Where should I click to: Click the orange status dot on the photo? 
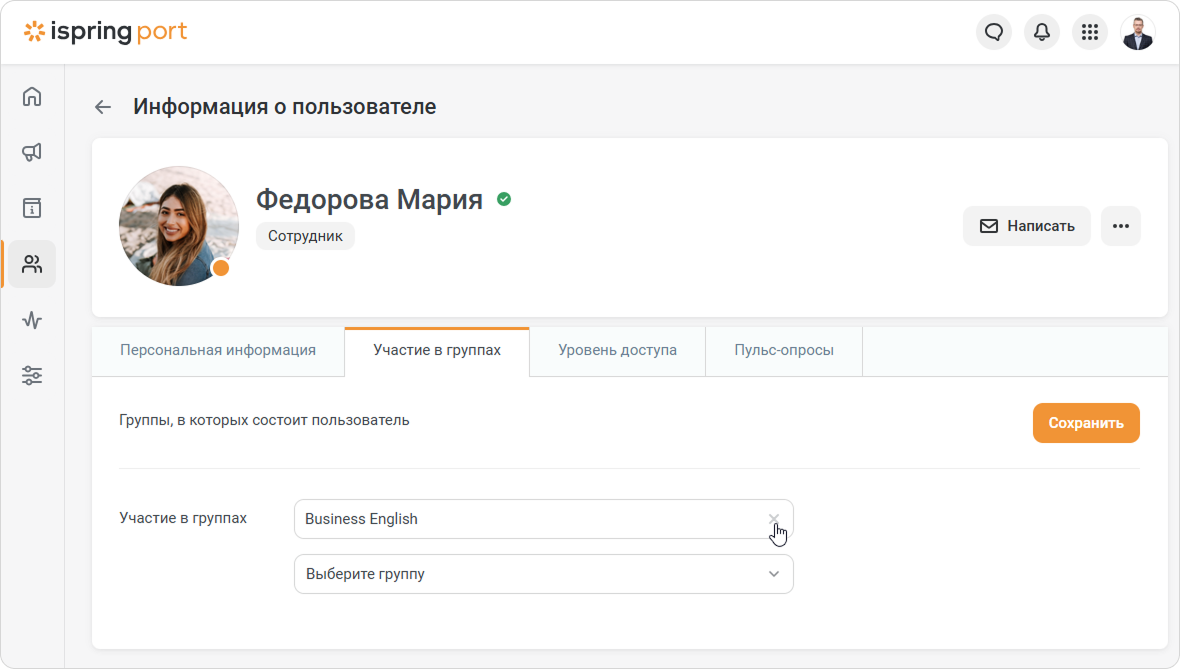click(220, 268)
